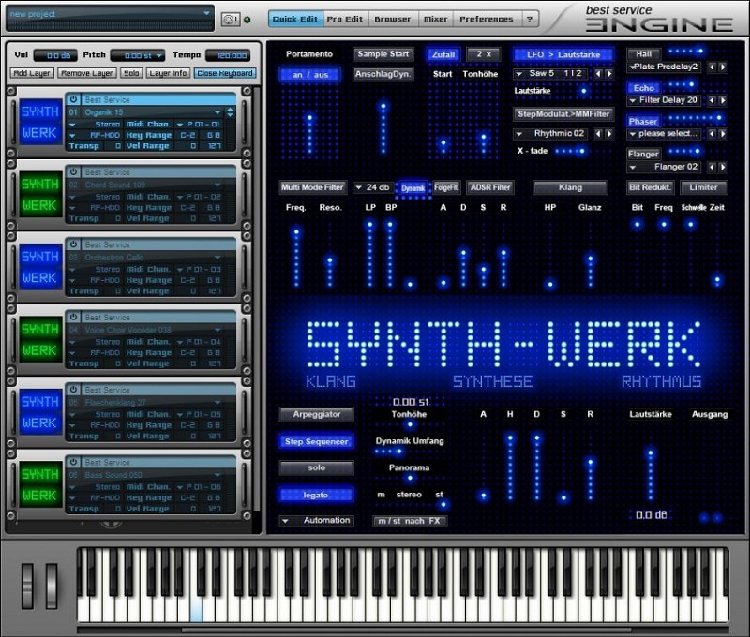Image resolution: width=750 pixels, height=637 pixels.
Task: Click the Add Layer button
Action: 32,73
